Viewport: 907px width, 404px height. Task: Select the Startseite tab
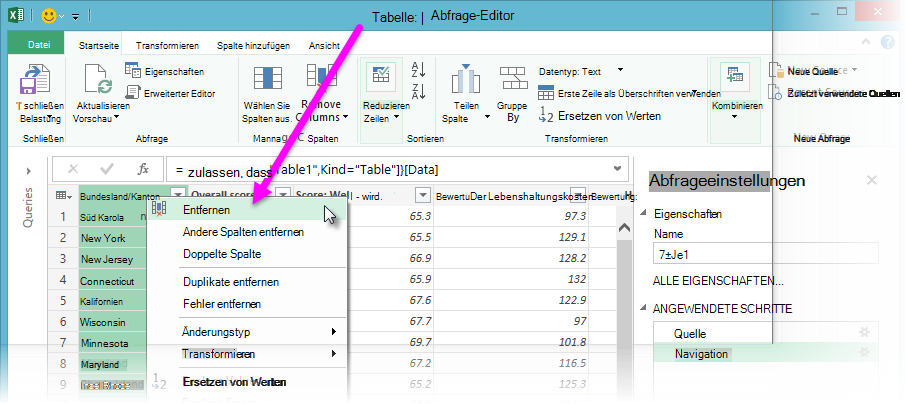pos(99,45)
